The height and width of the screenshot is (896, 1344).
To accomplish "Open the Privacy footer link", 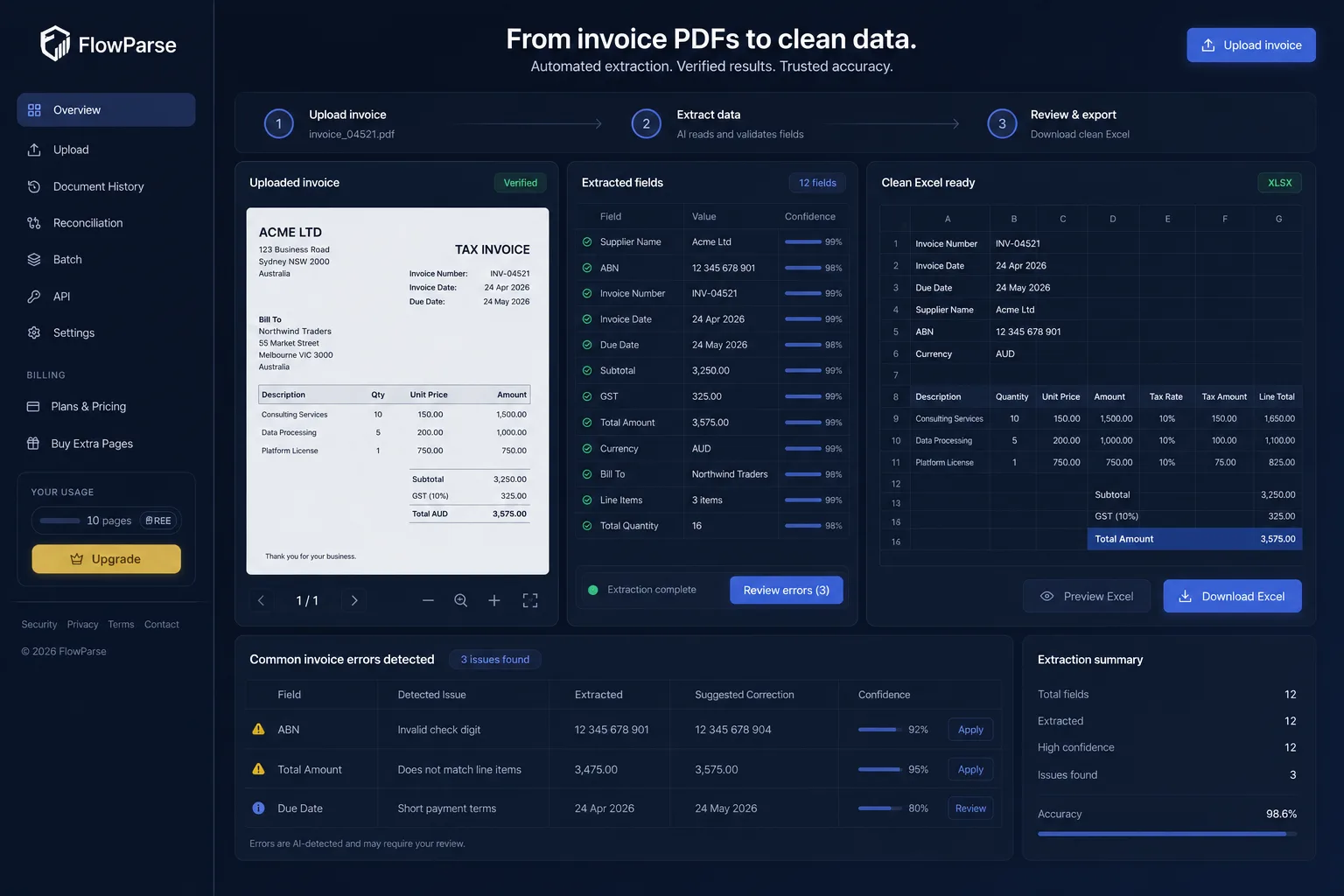I will click(82, 625).
